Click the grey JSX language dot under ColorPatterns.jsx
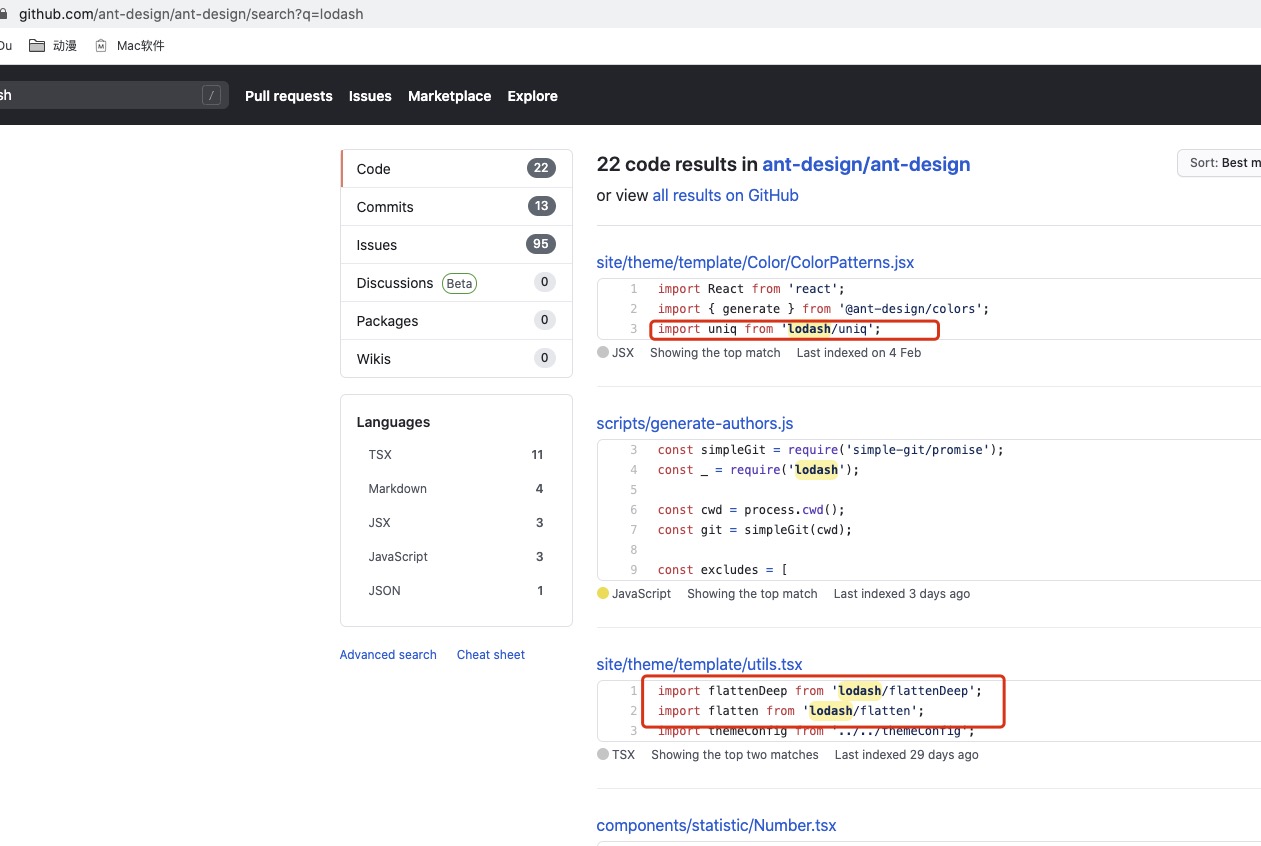The width and height of the screenshot is (1261, 846). (x=603, y=352)
